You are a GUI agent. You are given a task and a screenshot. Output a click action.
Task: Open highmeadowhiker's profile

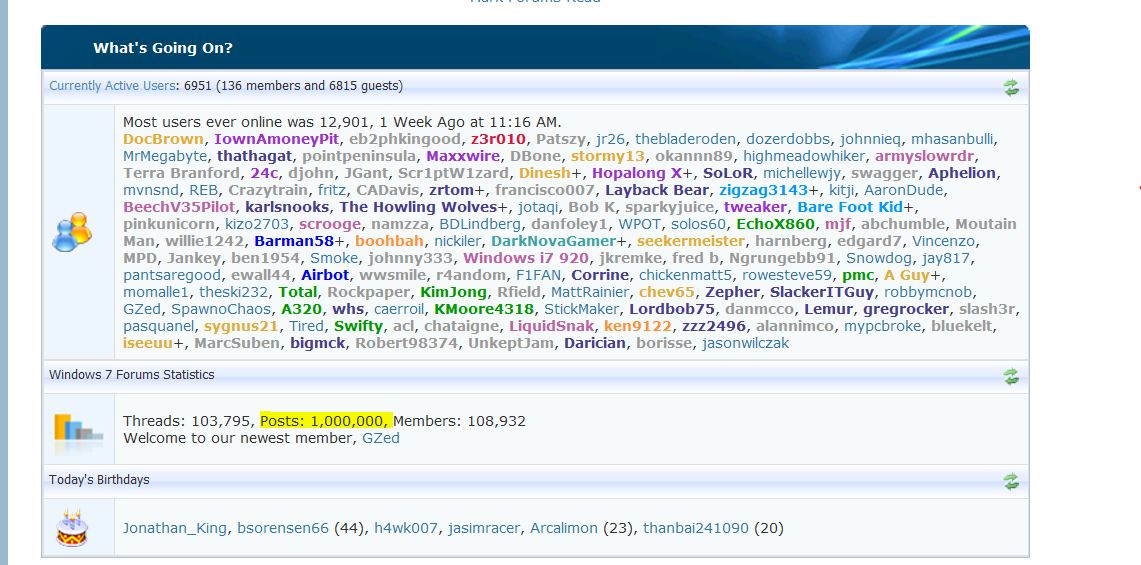click(804, 156)
